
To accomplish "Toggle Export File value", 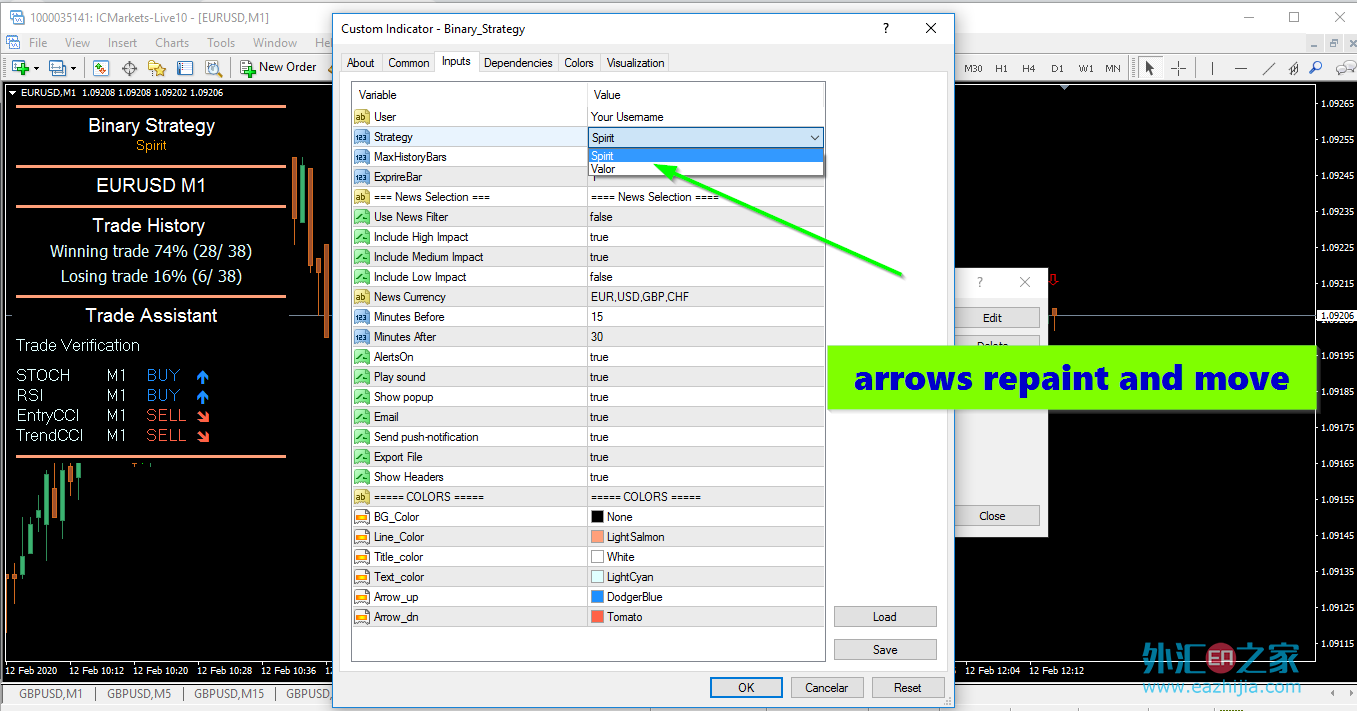I will [706, 457].
